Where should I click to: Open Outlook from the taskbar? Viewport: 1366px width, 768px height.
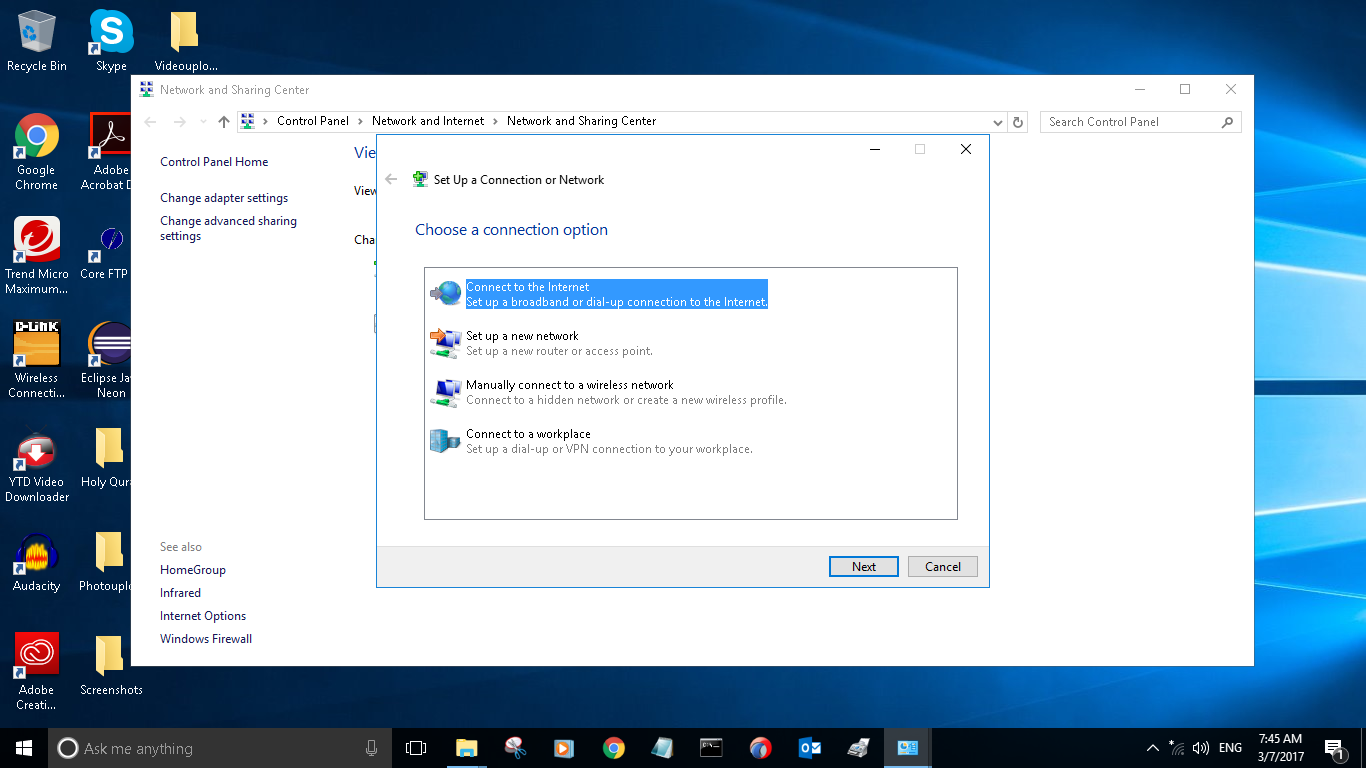809,748
